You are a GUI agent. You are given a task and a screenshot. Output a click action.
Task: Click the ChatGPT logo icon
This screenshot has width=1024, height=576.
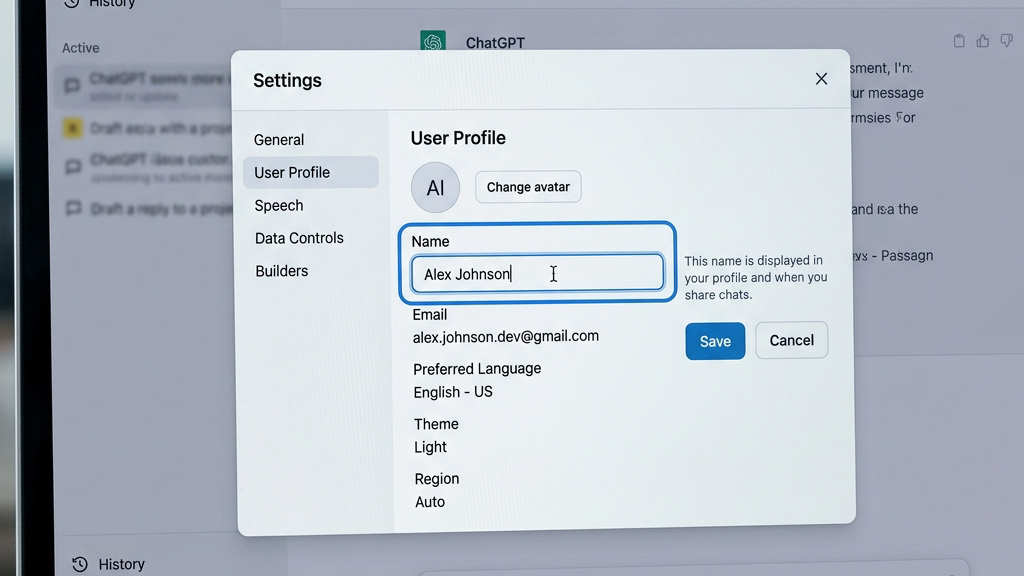(432, 41)
